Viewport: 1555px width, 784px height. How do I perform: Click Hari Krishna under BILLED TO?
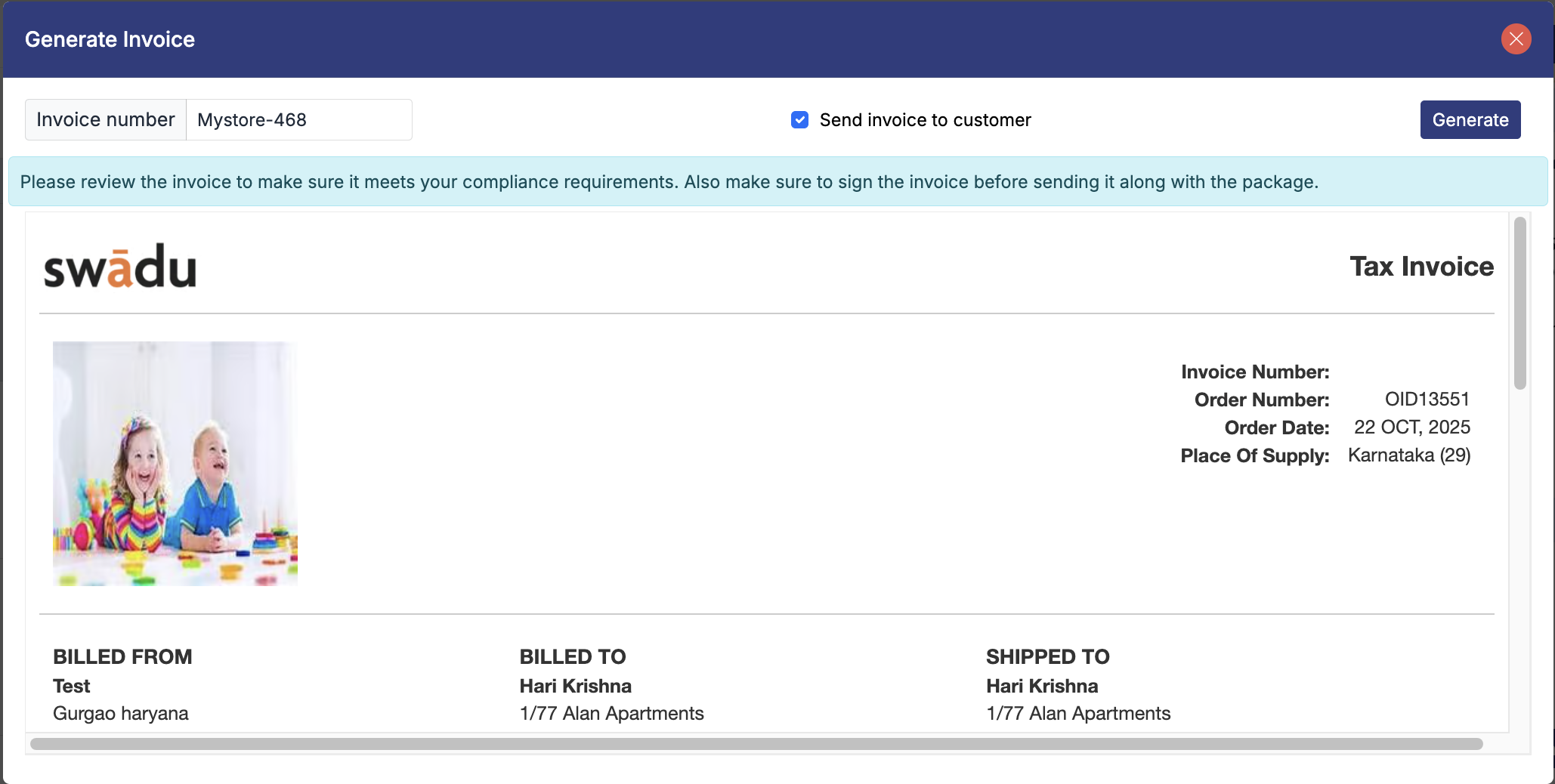tap(575, 686)
